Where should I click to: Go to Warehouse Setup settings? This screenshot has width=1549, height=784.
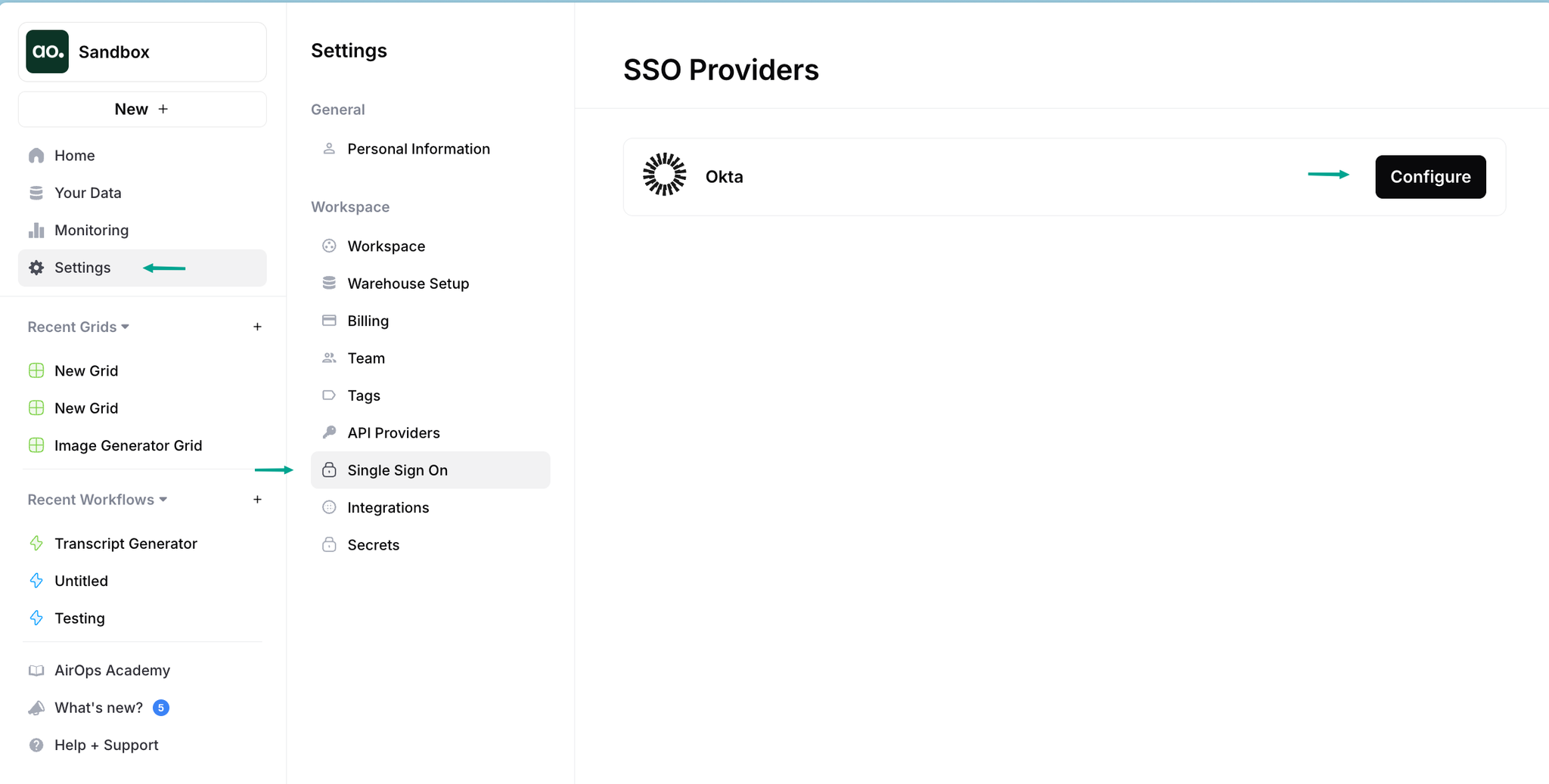(x=430, y=284)
